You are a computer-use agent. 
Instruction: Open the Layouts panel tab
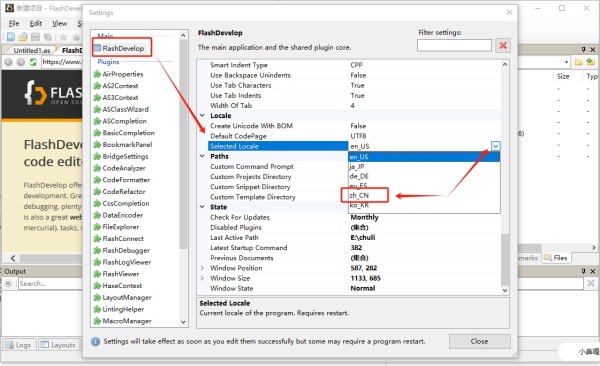pos(59,345)
